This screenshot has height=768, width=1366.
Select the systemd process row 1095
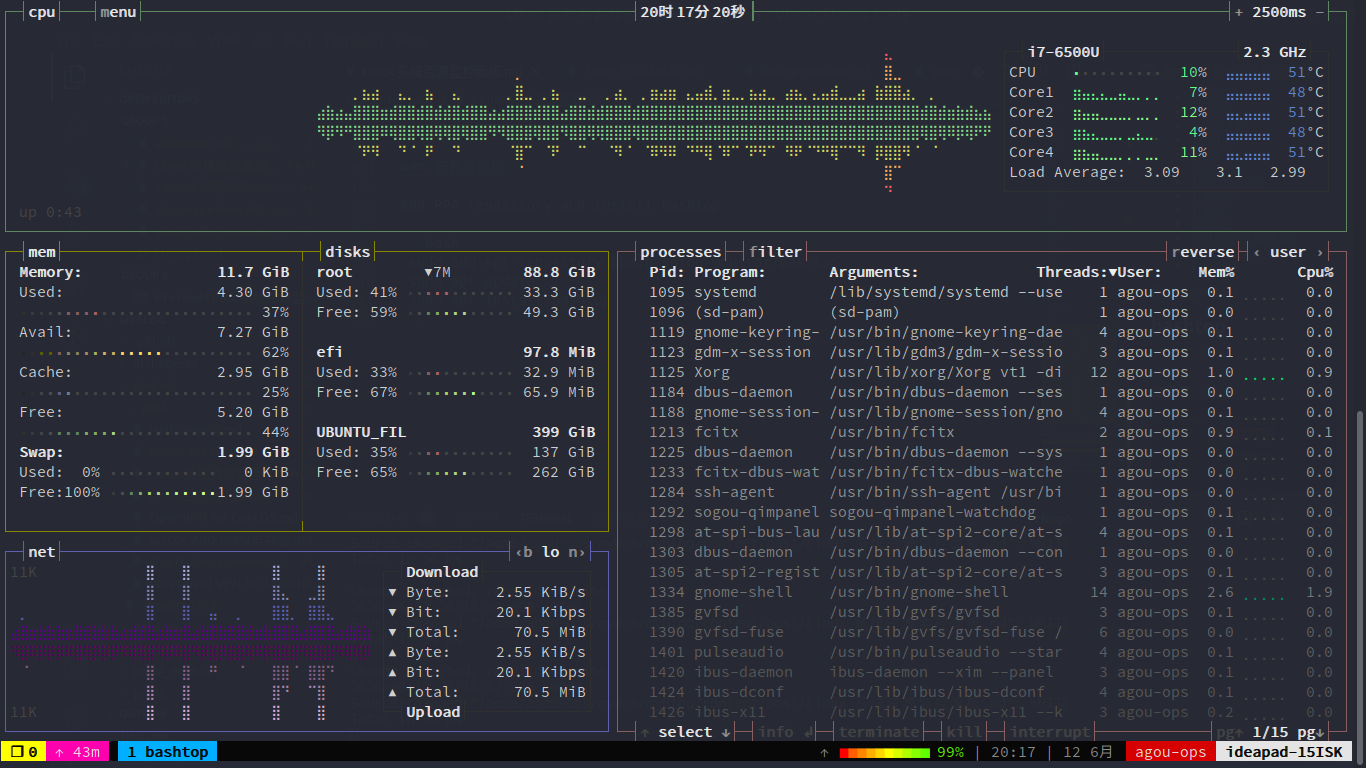coord(990,292)
